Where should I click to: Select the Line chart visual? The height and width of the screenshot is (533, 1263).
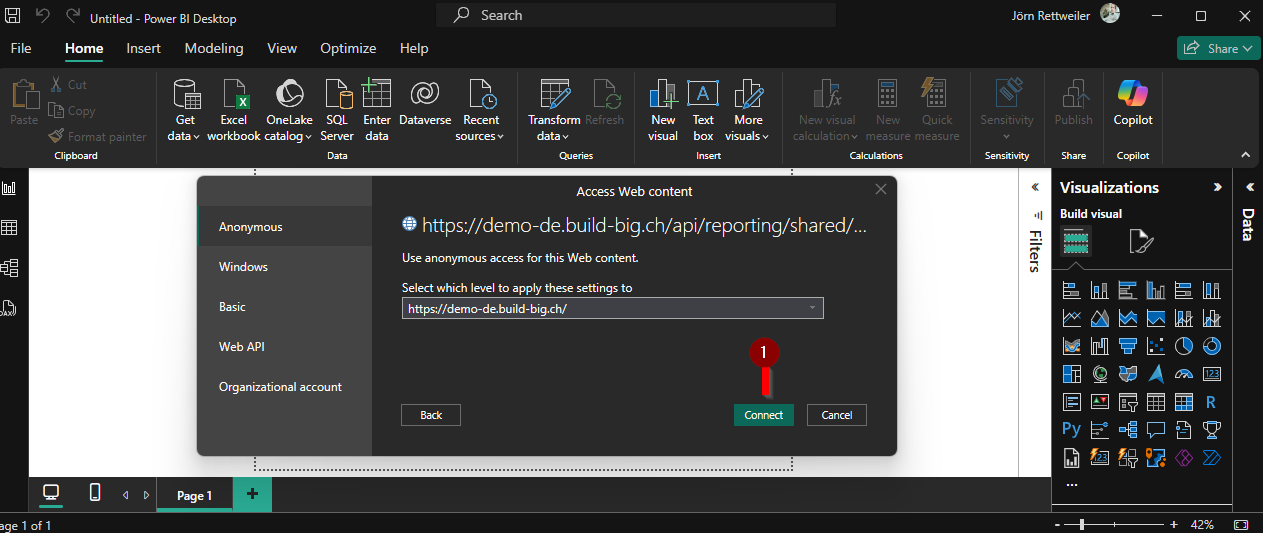pos(1072,319)
